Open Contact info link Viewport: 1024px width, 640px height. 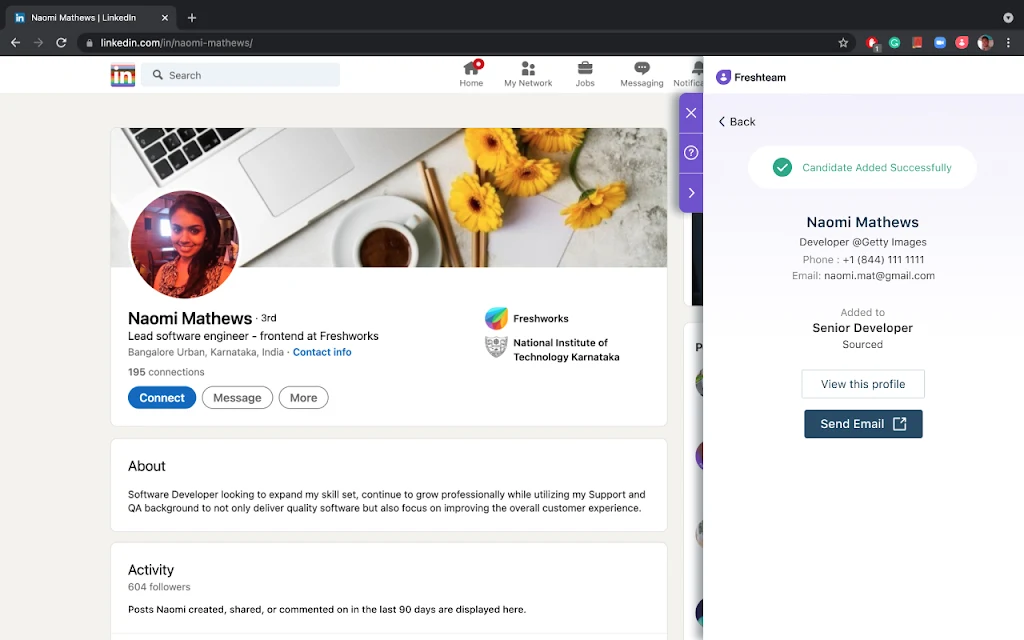tap(322, 352)
